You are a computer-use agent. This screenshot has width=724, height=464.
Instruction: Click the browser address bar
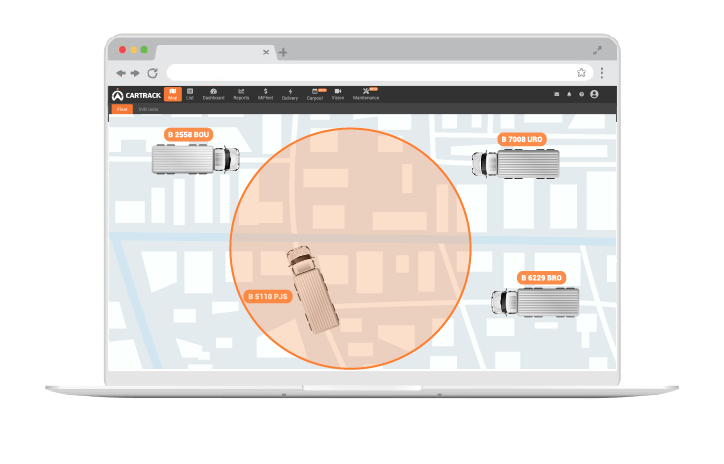coord(370,73)
